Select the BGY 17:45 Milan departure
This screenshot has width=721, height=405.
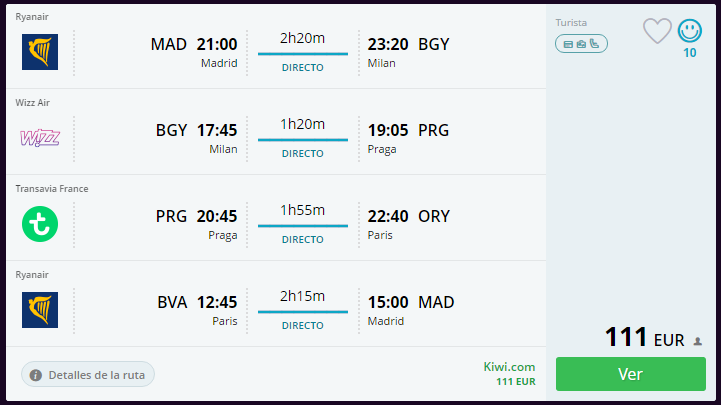tap(196, 138)
